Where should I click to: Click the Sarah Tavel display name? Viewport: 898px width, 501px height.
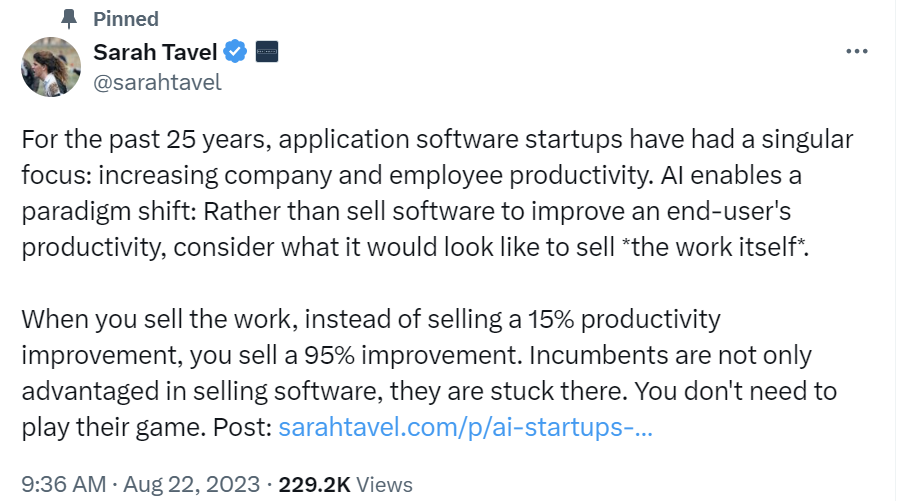coord(156,52)
